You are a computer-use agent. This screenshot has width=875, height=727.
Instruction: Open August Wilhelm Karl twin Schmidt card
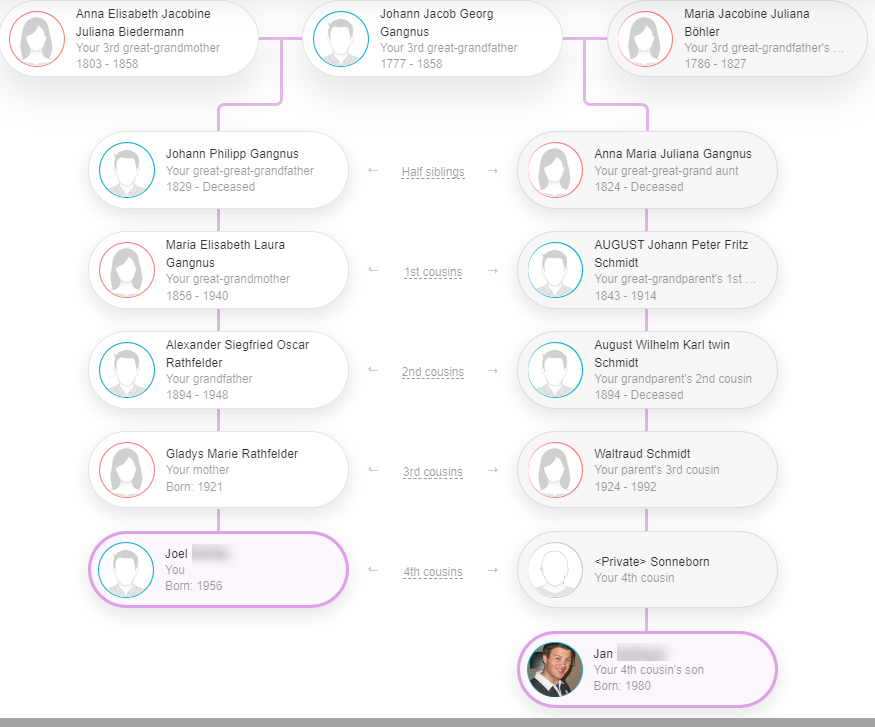coord(647,370)
